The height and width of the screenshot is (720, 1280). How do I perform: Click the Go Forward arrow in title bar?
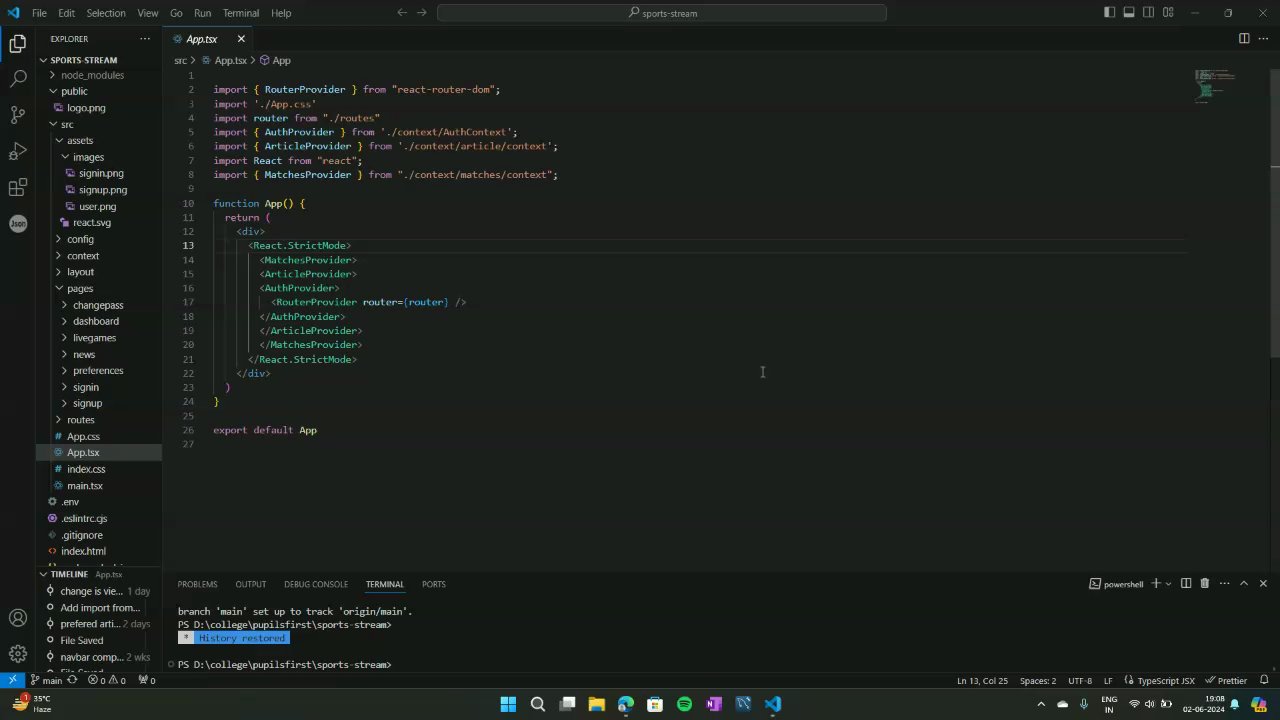422,13
